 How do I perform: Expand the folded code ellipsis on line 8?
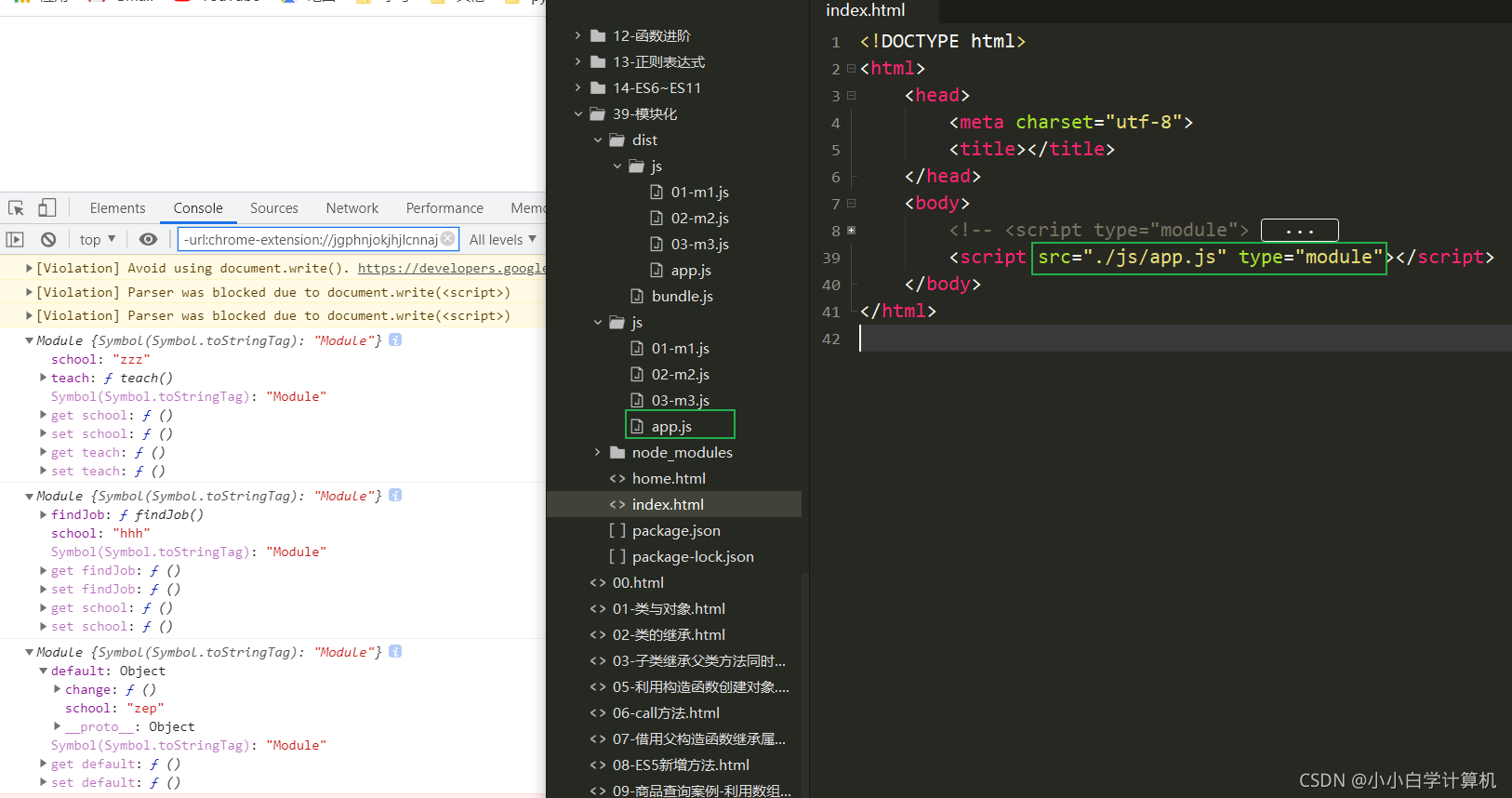click(x=1299, y=230)
